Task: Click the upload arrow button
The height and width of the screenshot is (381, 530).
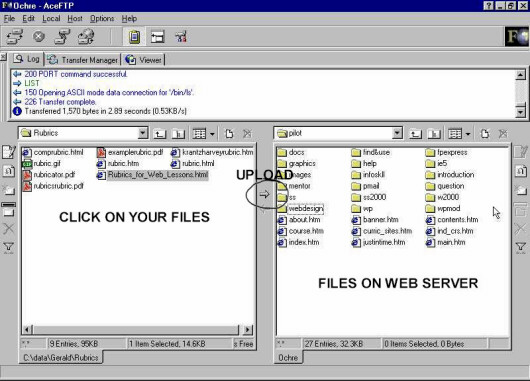Action: point(264,194)
